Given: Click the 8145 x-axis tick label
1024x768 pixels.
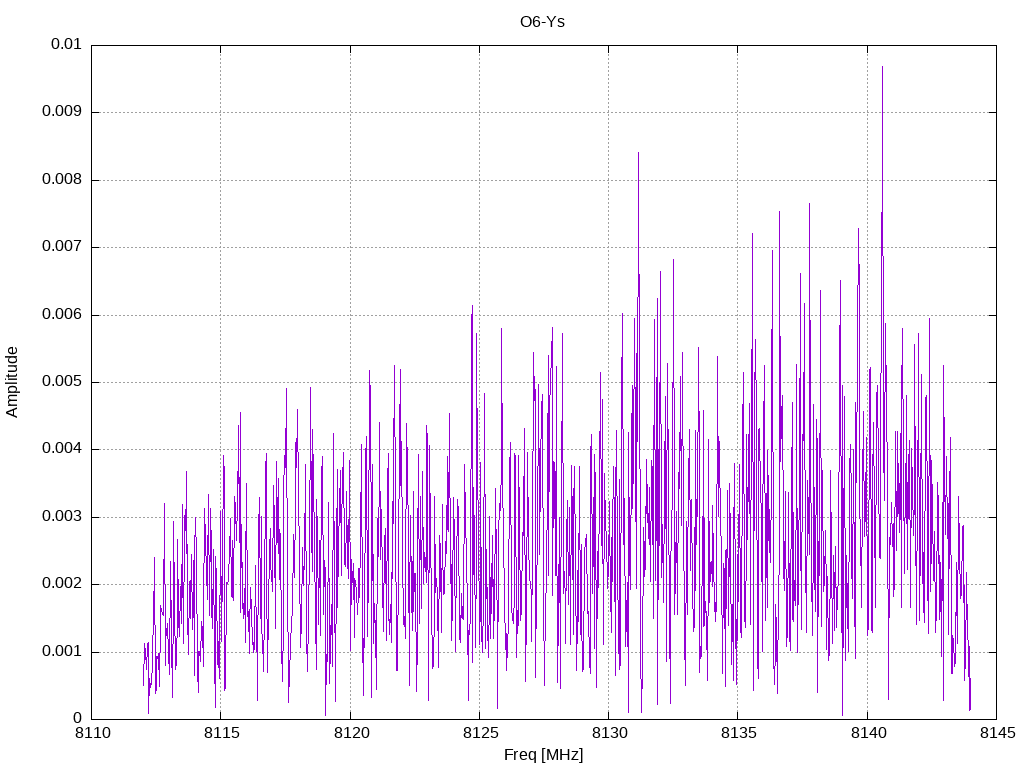Looking at the screenshot, I should tap(997, 733).
